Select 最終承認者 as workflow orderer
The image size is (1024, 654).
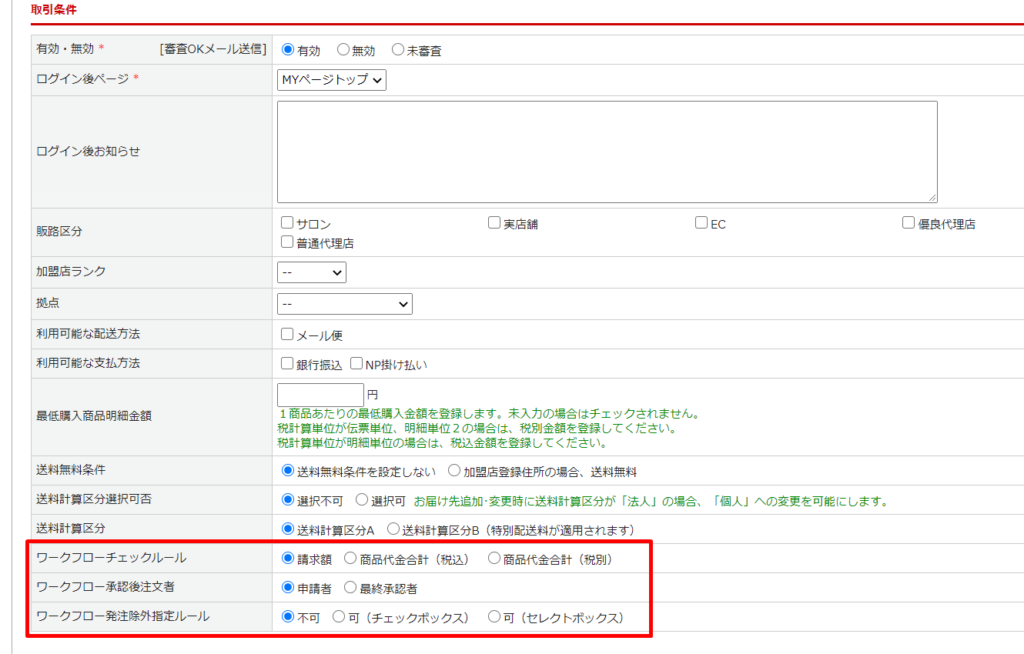(350, 588)
